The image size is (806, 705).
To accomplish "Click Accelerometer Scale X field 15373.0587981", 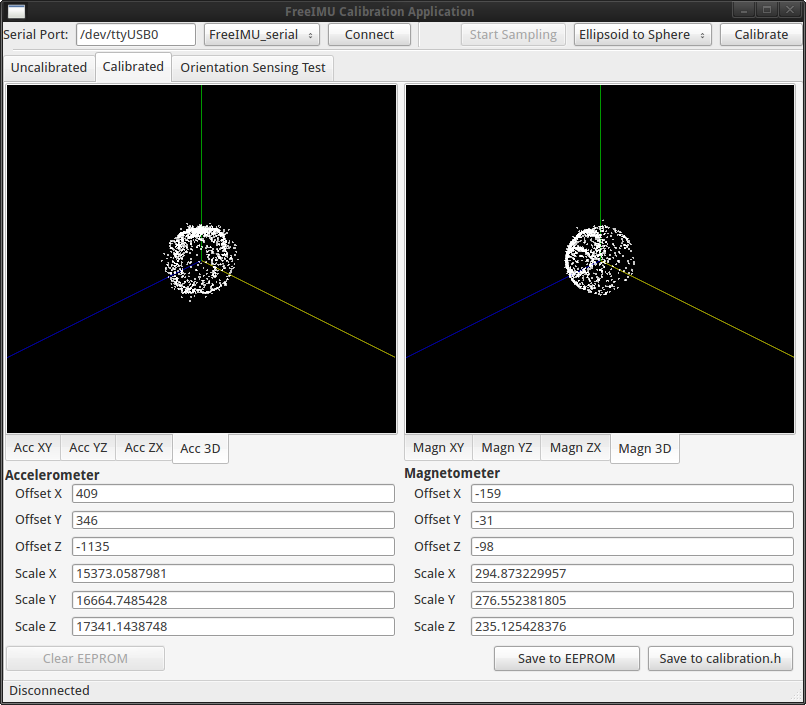I will pos(233,573).
